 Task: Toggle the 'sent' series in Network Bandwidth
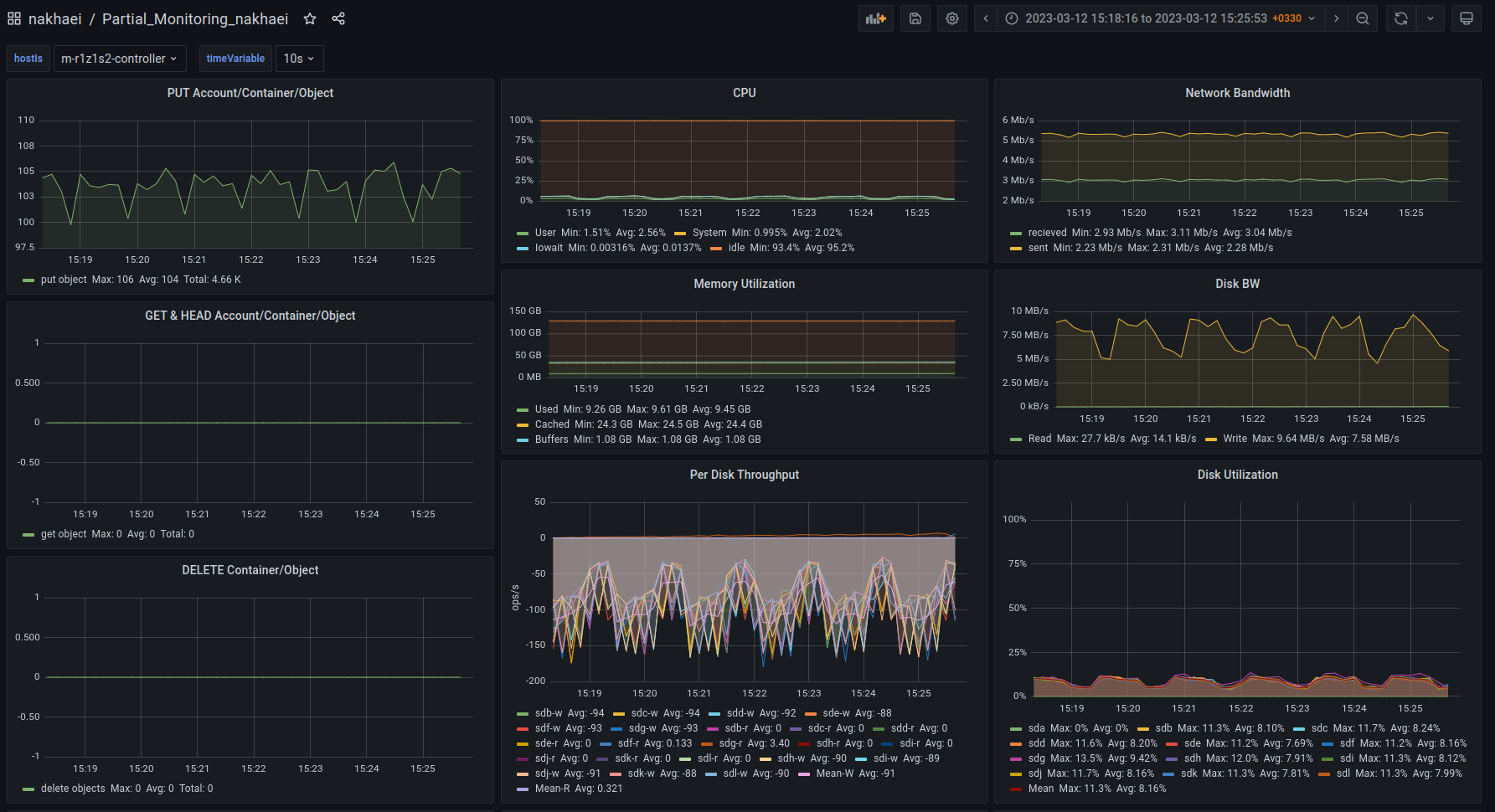click(x=1038, y=248)
